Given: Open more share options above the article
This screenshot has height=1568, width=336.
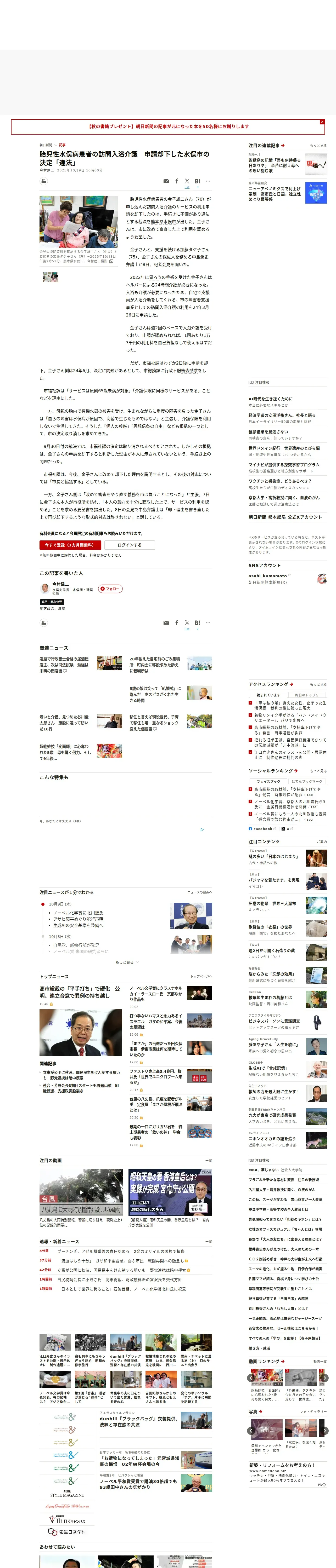Looking at the screenshot, I should tap(208, 181).
